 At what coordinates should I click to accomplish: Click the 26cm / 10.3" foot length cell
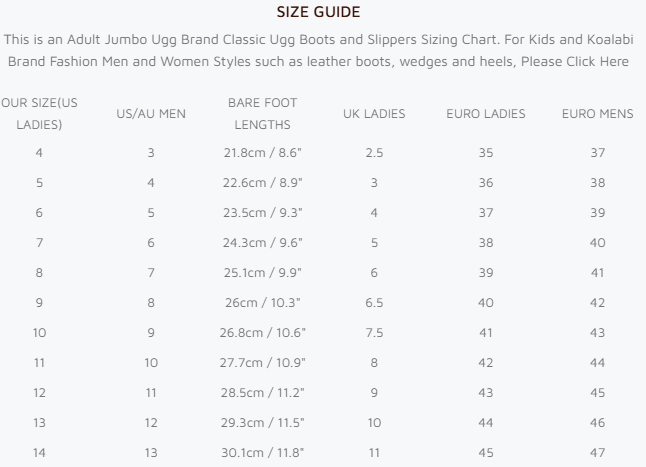click(x=262, y=301)
